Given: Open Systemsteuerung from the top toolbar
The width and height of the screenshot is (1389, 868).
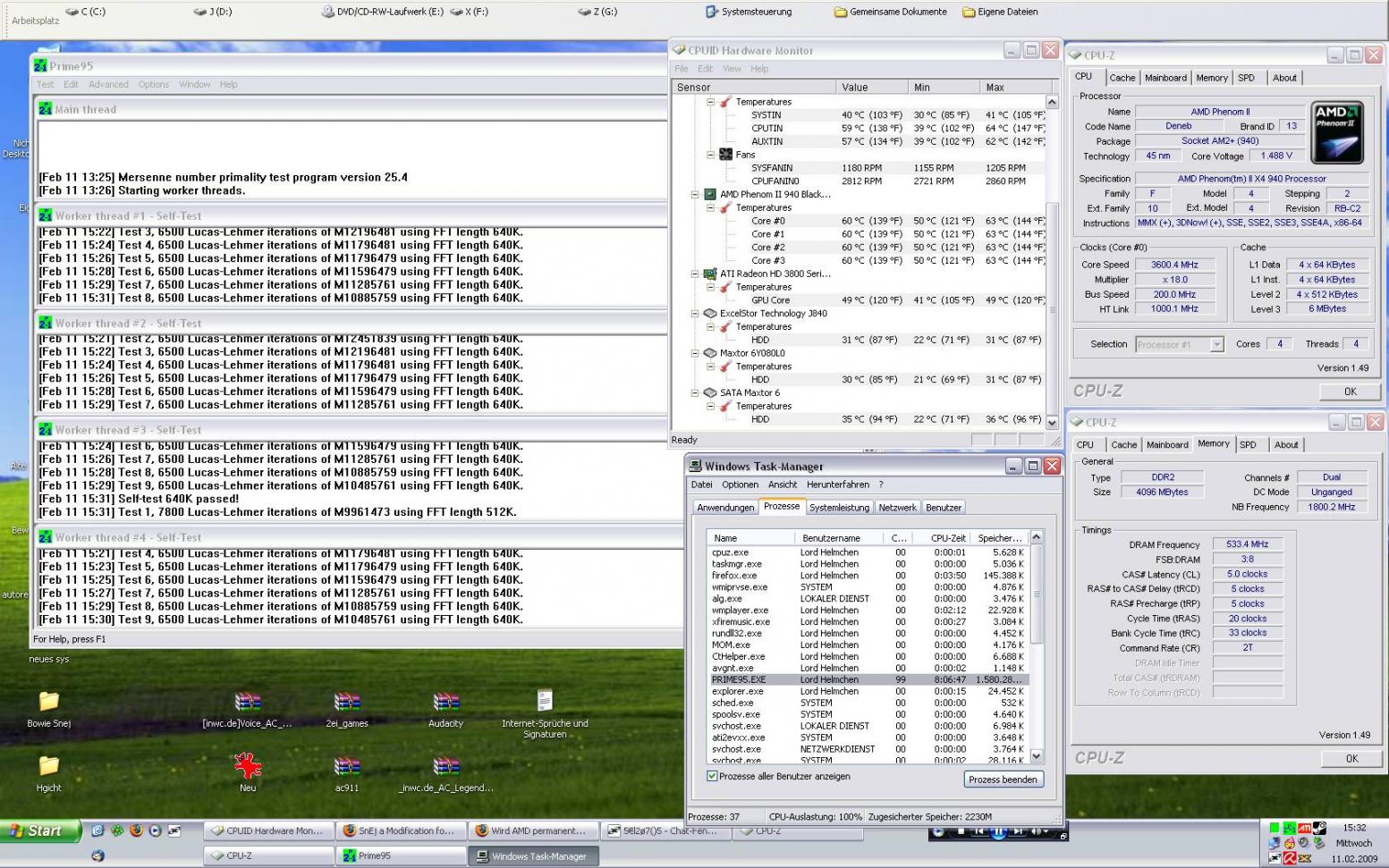Looking at the screenshot, I should click(749, 12).
